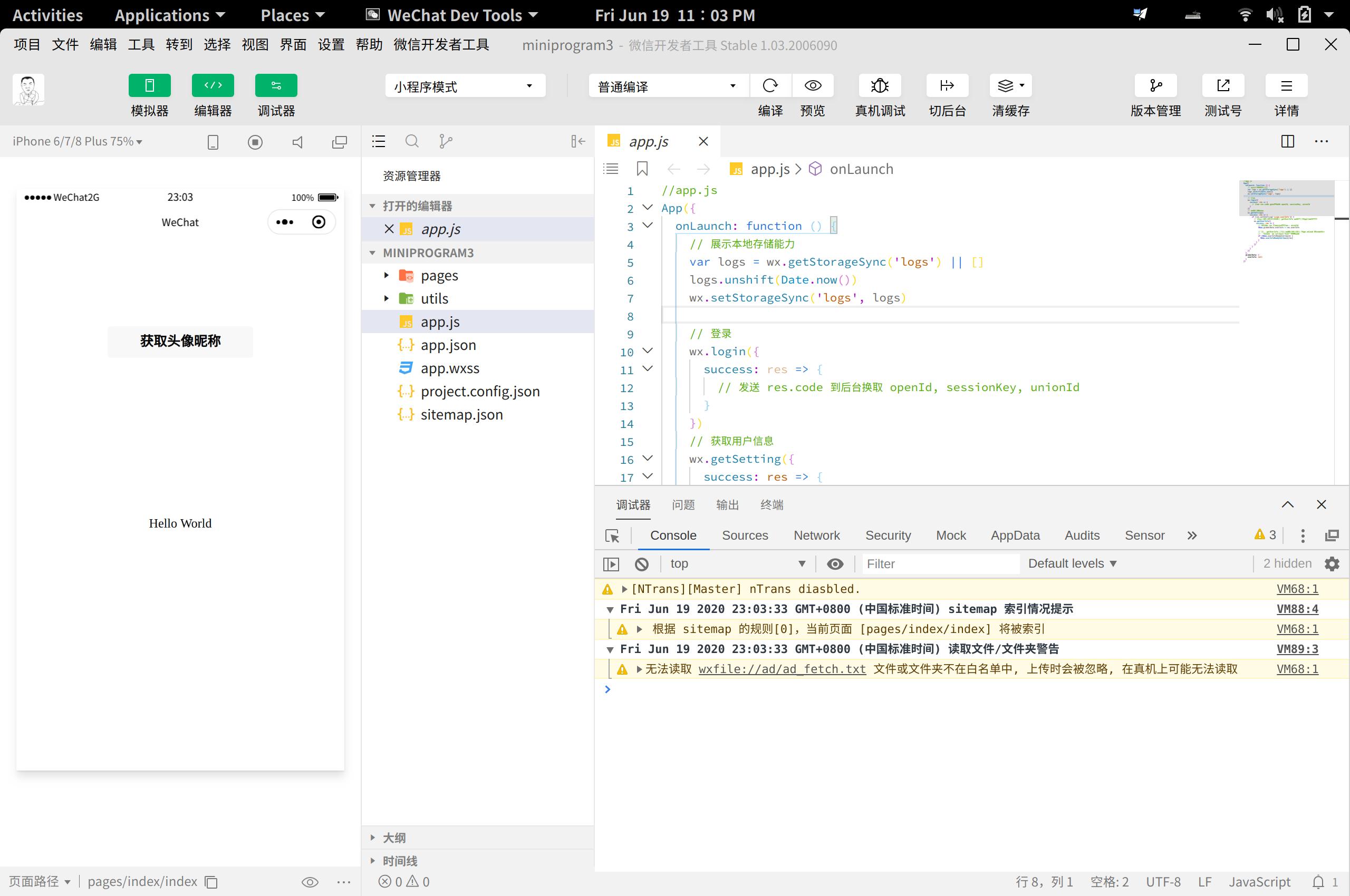Select the Network tab in debugger
Viewport: 1350px width, 896px height.
coord(817,535)
